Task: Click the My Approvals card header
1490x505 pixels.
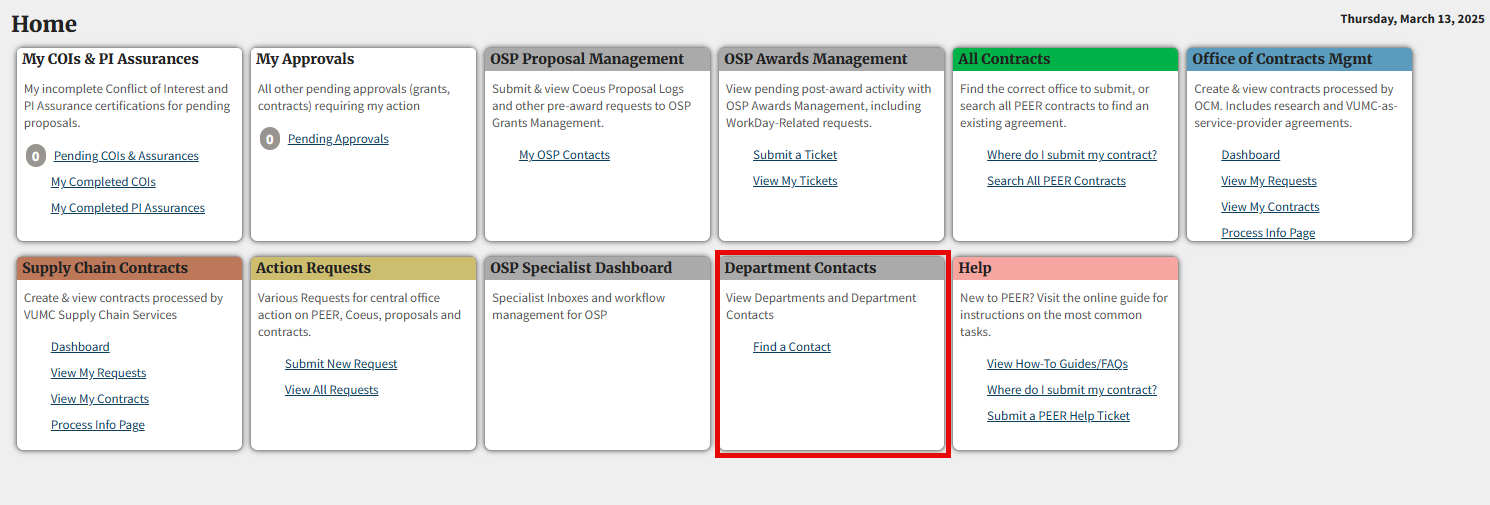Action: [x=364, y=59]
